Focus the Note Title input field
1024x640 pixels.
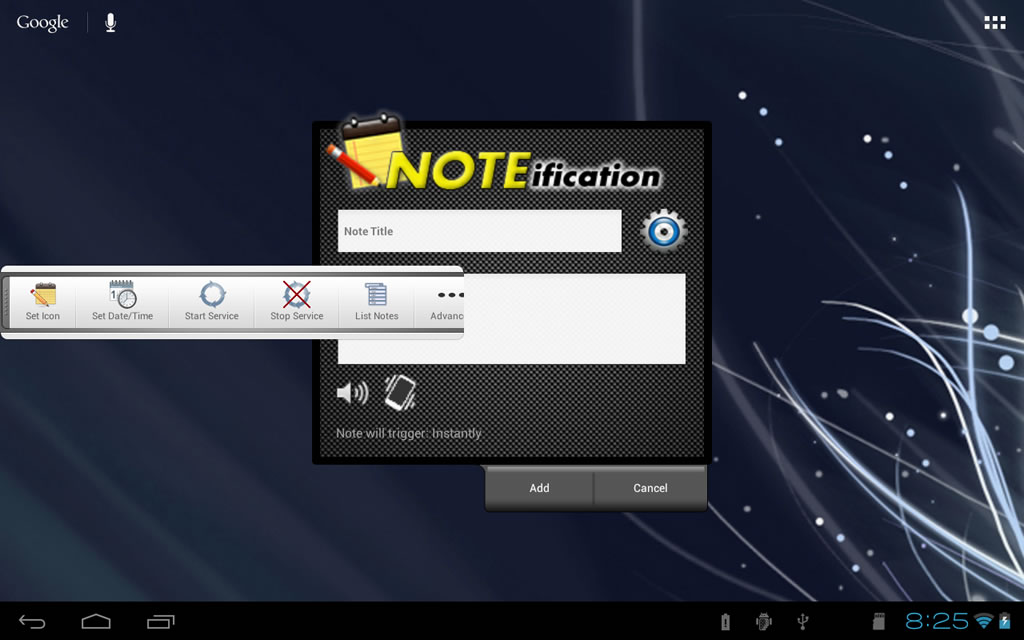click(x=479, y=231)
